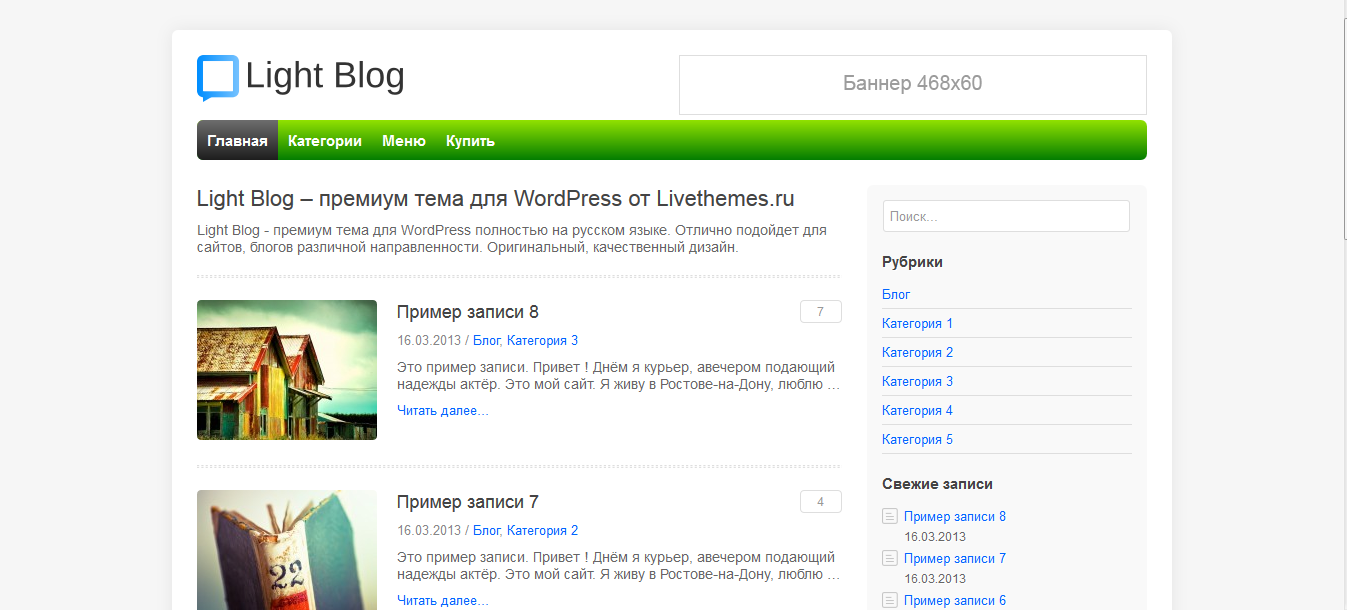Click the Light Blog site title
Viewport: 1347px width, 610px height.
click(x=325, y=76)
